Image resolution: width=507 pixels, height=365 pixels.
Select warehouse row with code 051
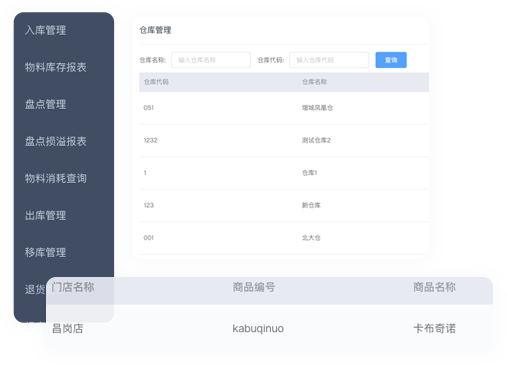[284, 108]
